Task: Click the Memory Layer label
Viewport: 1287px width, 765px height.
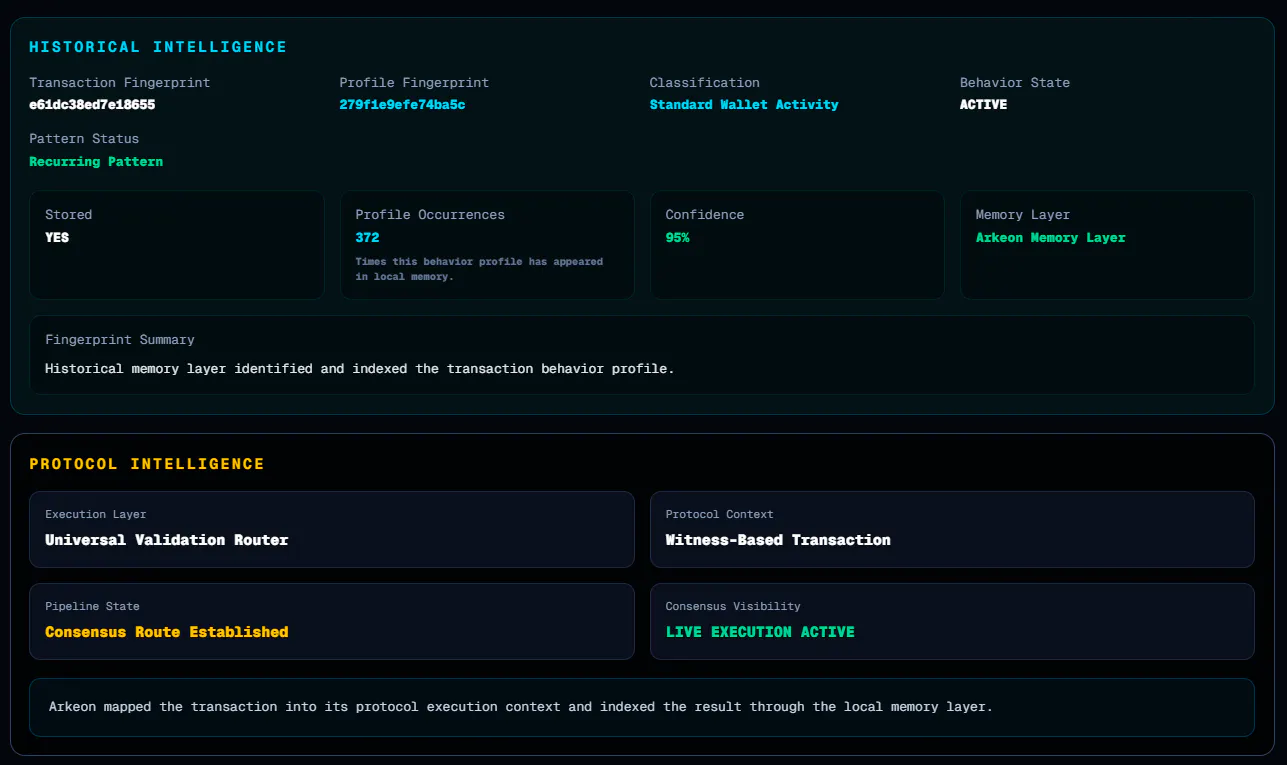Action: tap(1023, 215)
